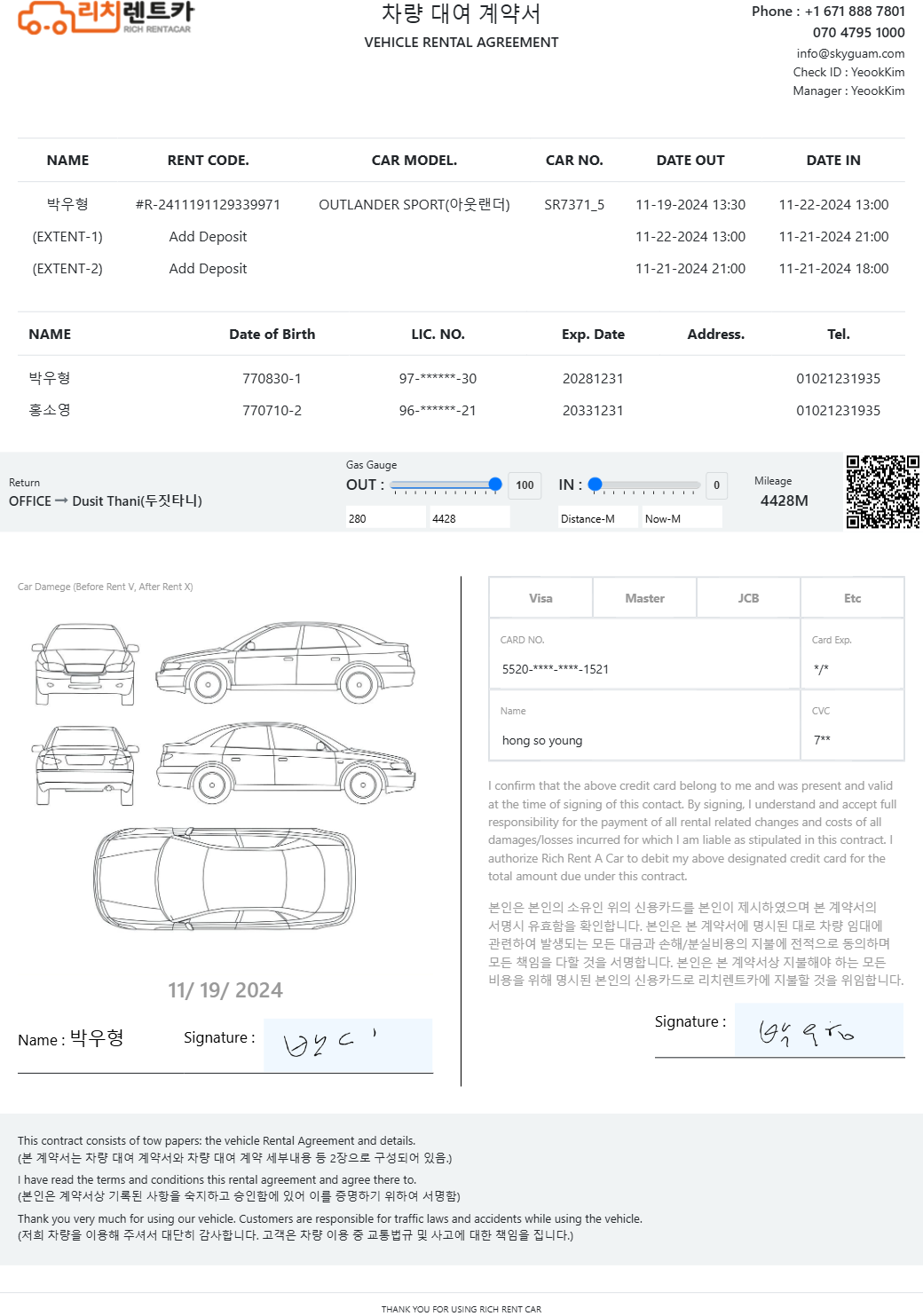Select the rear view car diagram
Viewport: 923px width, 1316px height.
pos(85,765)
